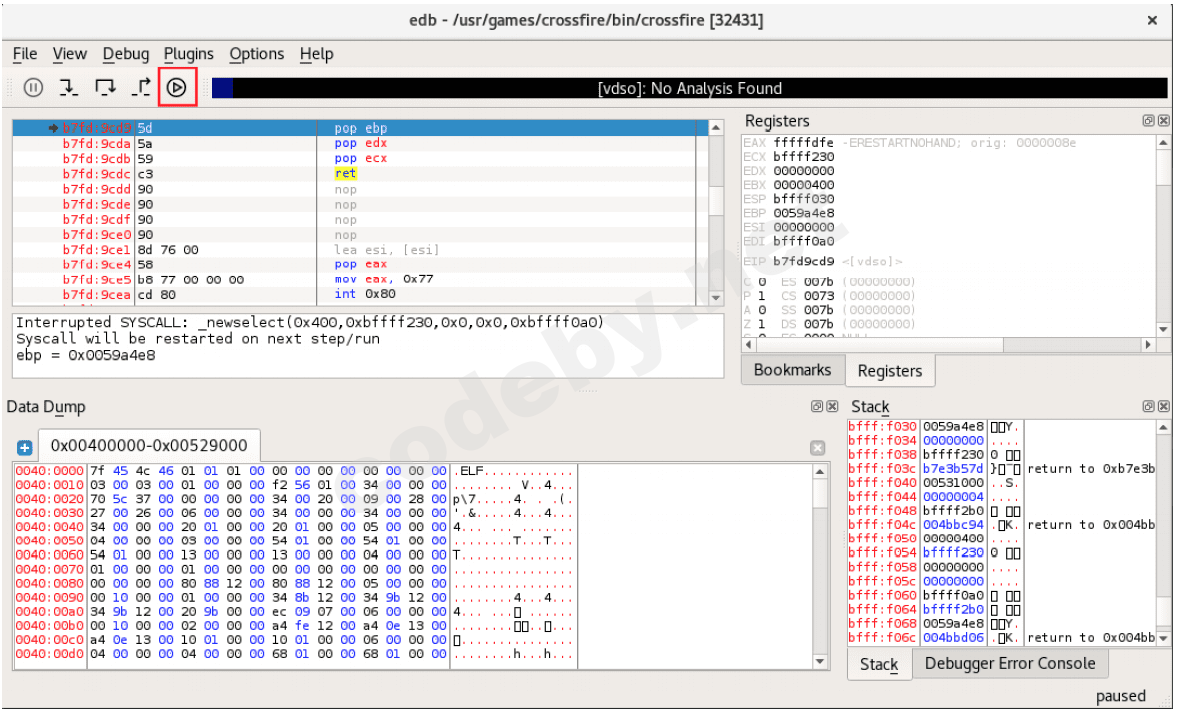The height and width of the screenshot is (712, 1177).
Task: Click the Step Over toolbar icon
Action: point(105,88)
